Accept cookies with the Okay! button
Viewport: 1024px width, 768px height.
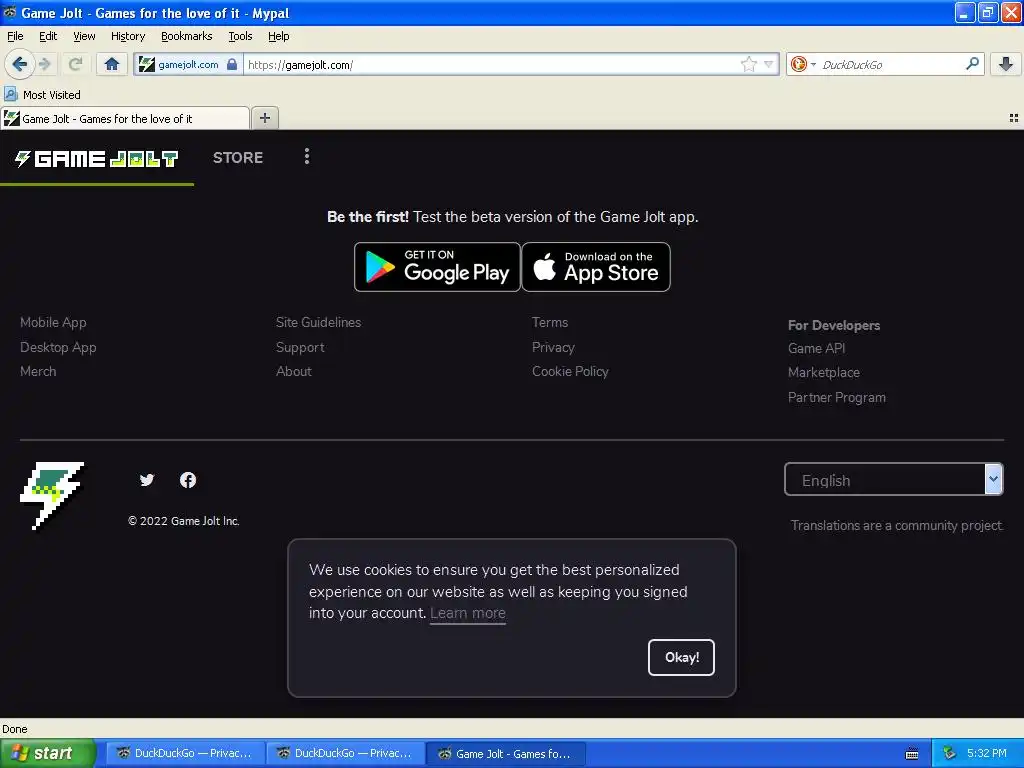pyautogui.click(x=681, y=657)
